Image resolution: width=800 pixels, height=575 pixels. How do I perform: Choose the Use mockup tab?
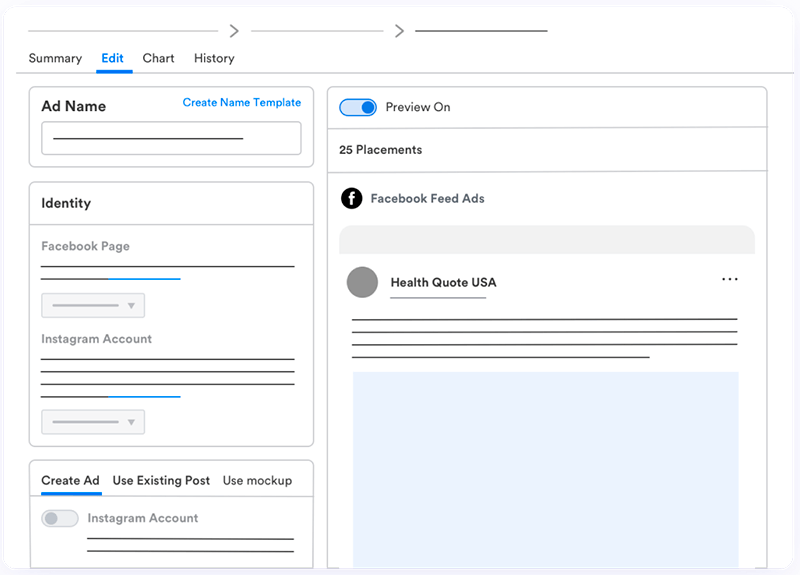tap(257, 480)
